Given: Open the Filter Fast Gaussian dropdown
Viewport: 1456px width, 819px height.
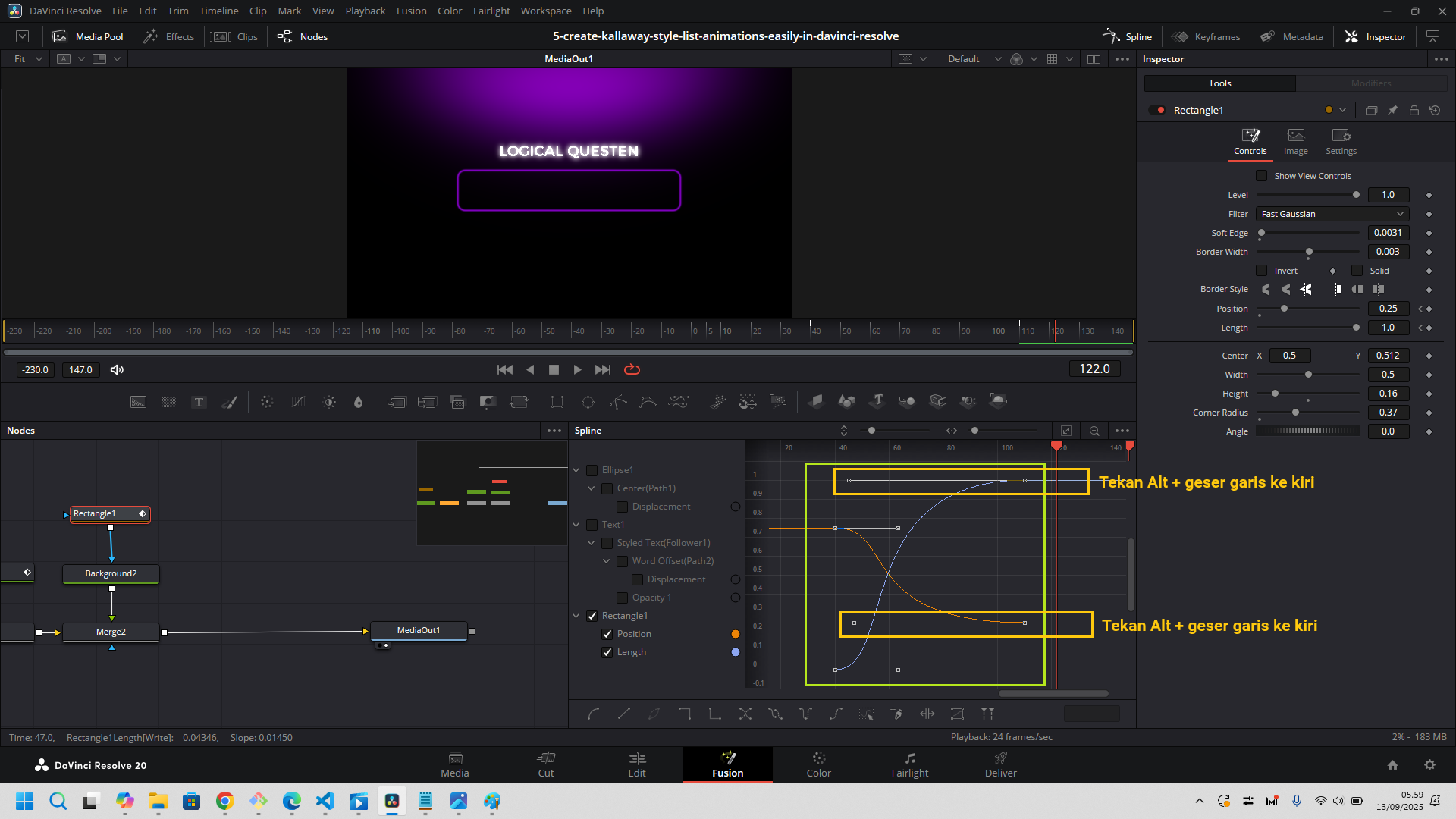Looking at the screenshot, I should pos(1332,214).
